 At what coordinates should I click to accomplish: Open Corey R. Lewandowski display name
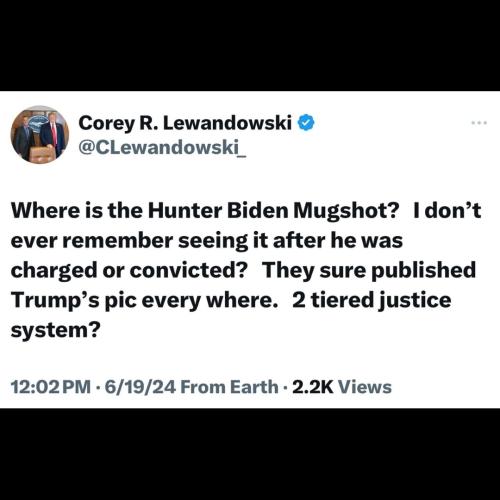pos(185,123)
